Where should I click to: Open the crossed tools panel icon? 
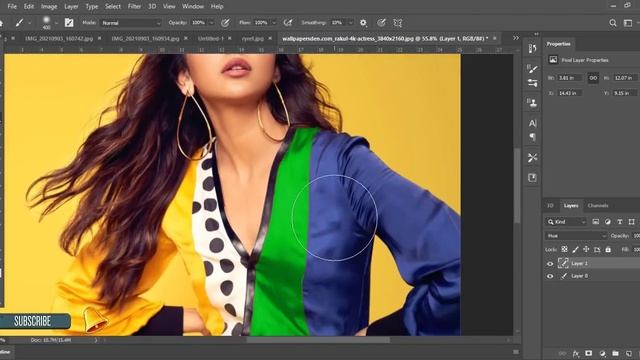pyautogui.click(x=532, y=158)
